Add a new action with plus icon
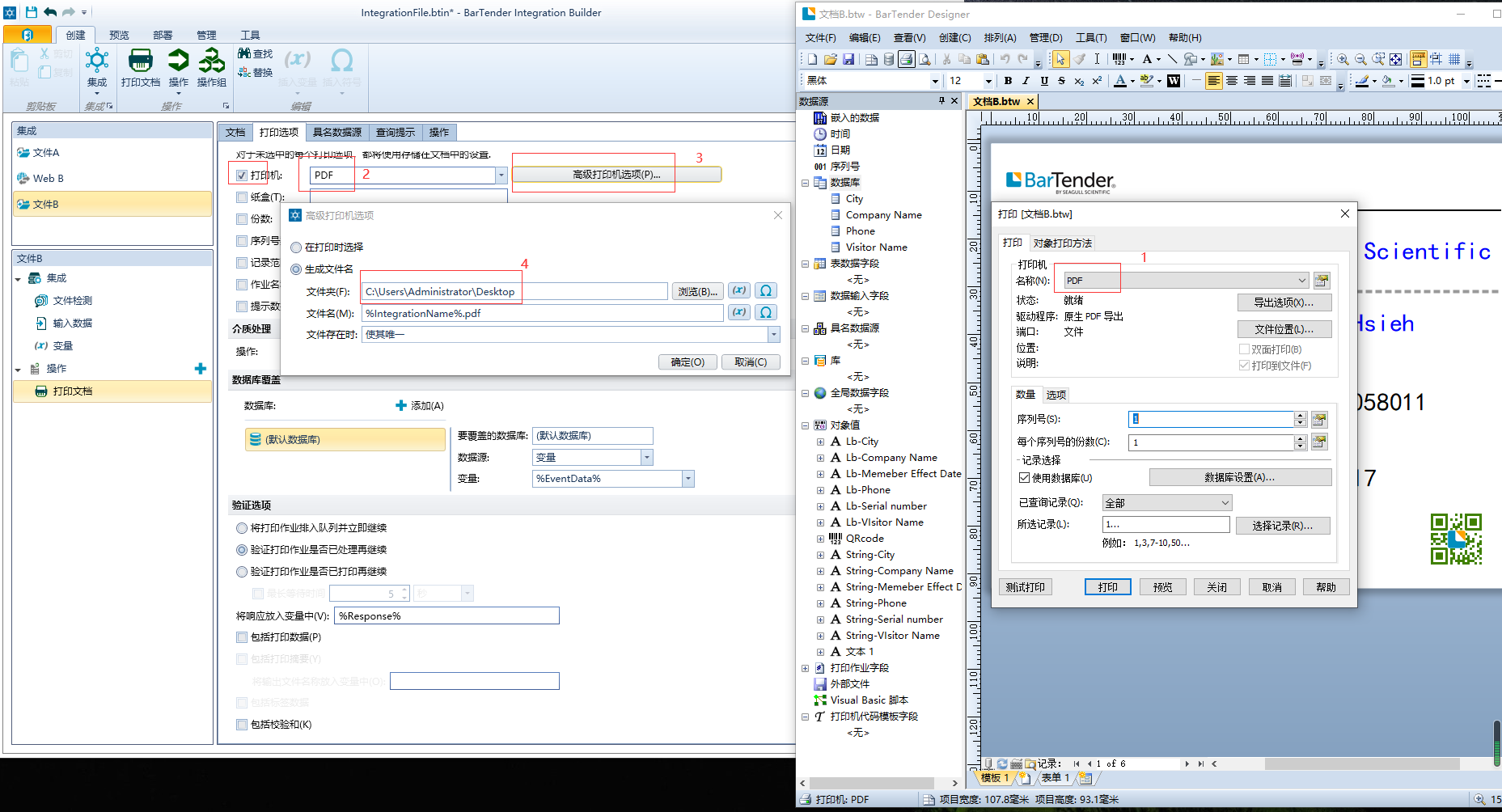Viewport: 1502px width, 812px height. (x=201, y=369)
